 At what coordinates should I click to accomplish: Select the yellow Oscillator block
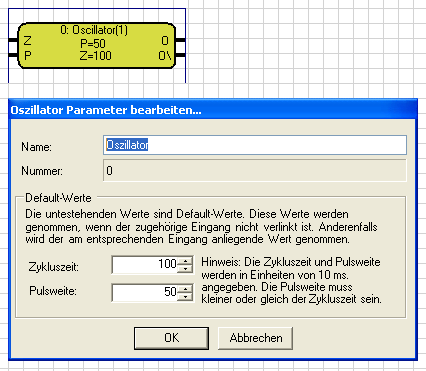[96, 46]
